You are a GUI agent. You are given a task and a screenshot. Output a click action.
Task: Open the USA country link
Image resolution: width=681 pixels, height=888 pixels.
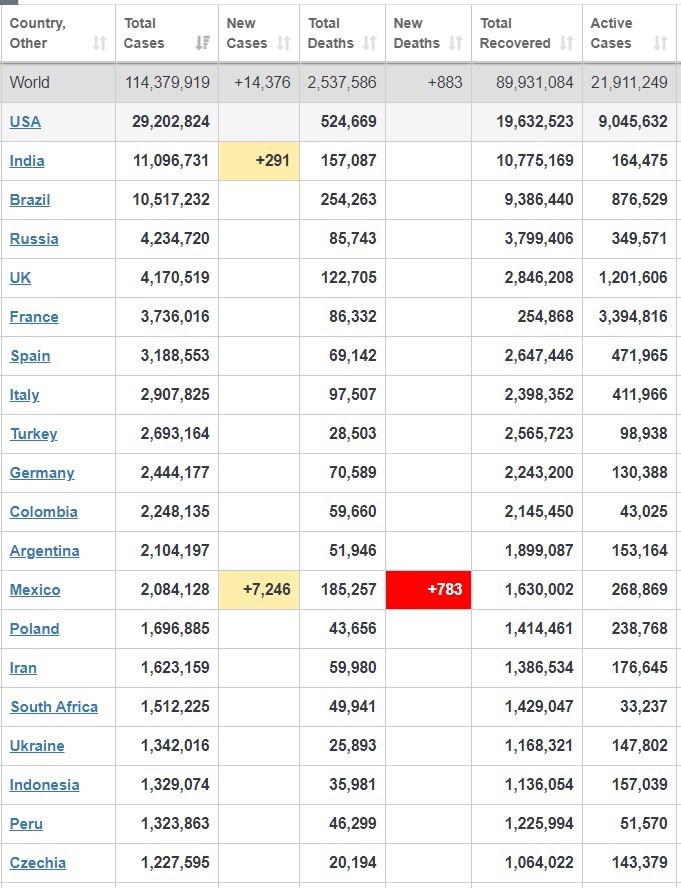click(25, 121)
